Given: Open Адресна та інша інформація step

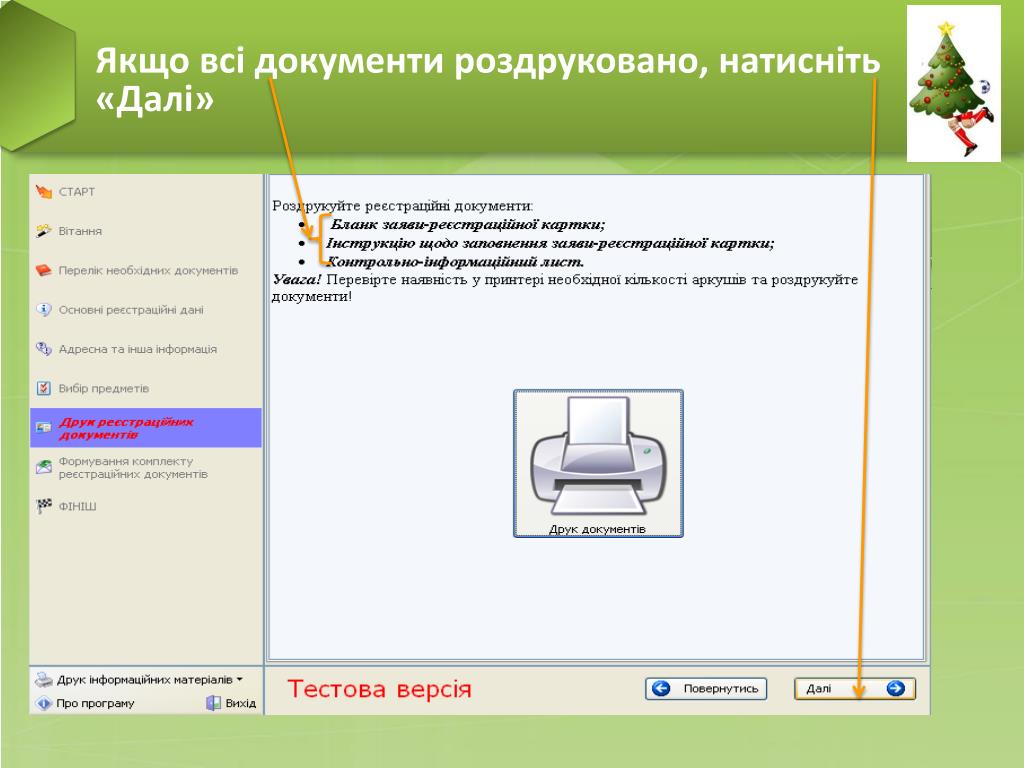Looking at the screenshot, I should pyautogui.click(x=146, y=349).
